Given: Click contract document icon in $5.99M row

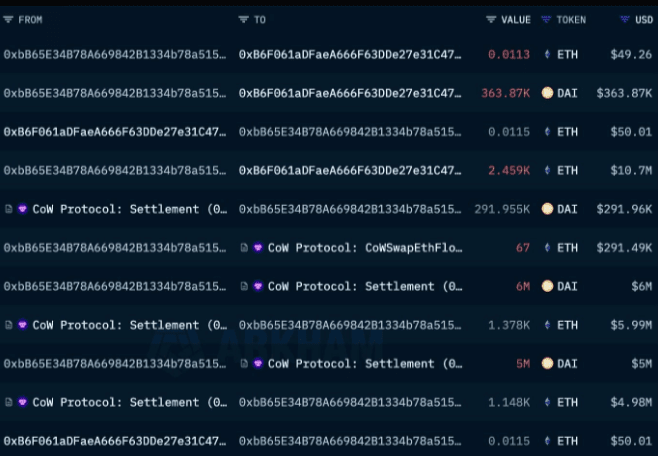Looking at the screenshot, I should 8,325.
